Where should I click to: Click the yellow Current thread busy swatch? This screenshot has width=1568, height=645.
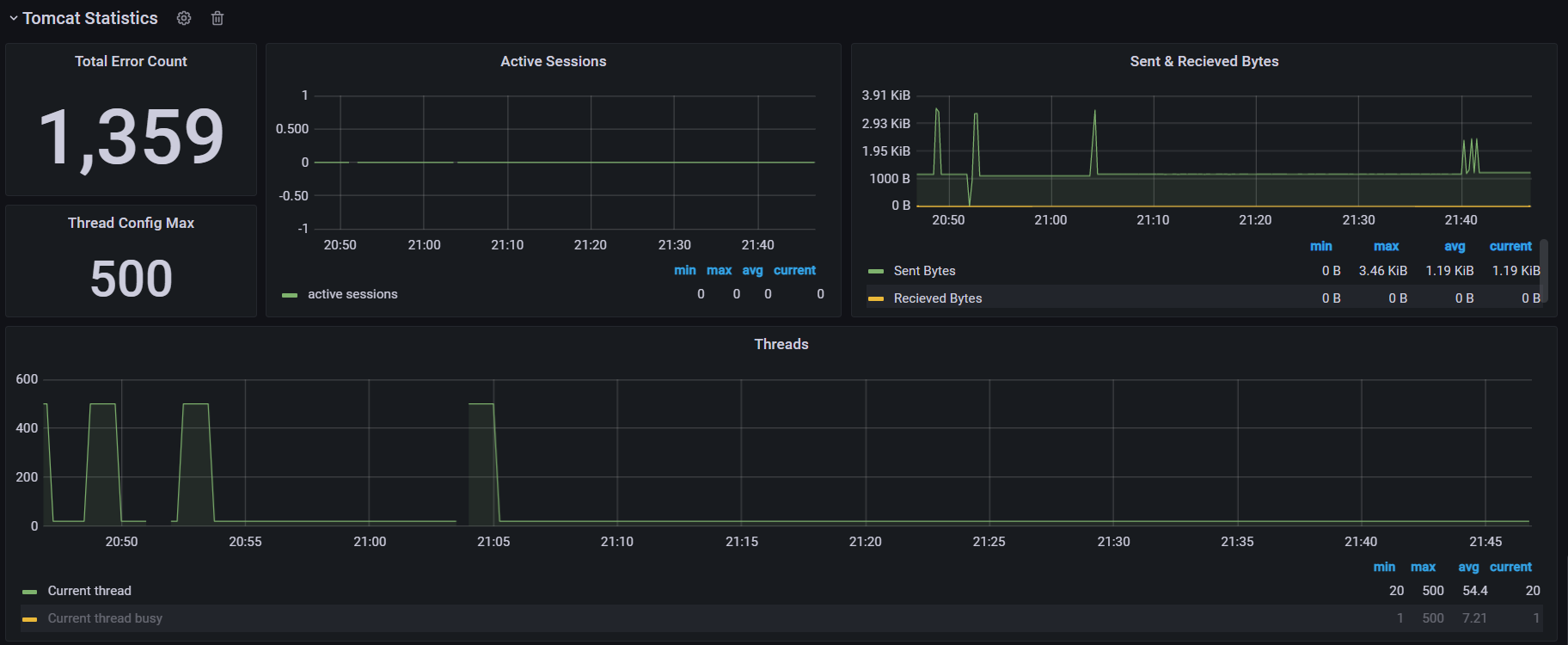click(30, 619)
